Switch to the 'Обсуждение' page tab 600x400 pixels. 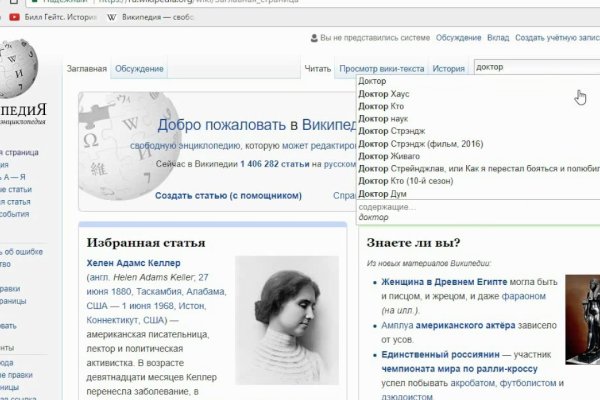tap(140, 69)
